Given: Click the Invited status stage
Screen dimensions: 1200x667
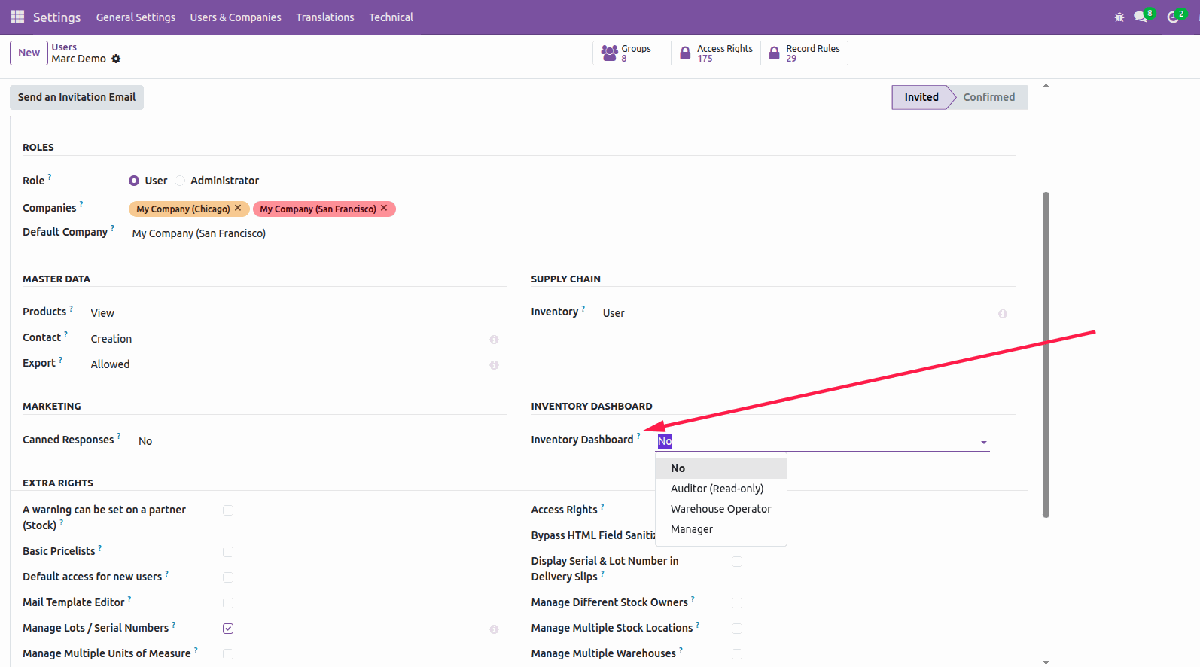Looking at the screenshot, I should click(921, 97).
